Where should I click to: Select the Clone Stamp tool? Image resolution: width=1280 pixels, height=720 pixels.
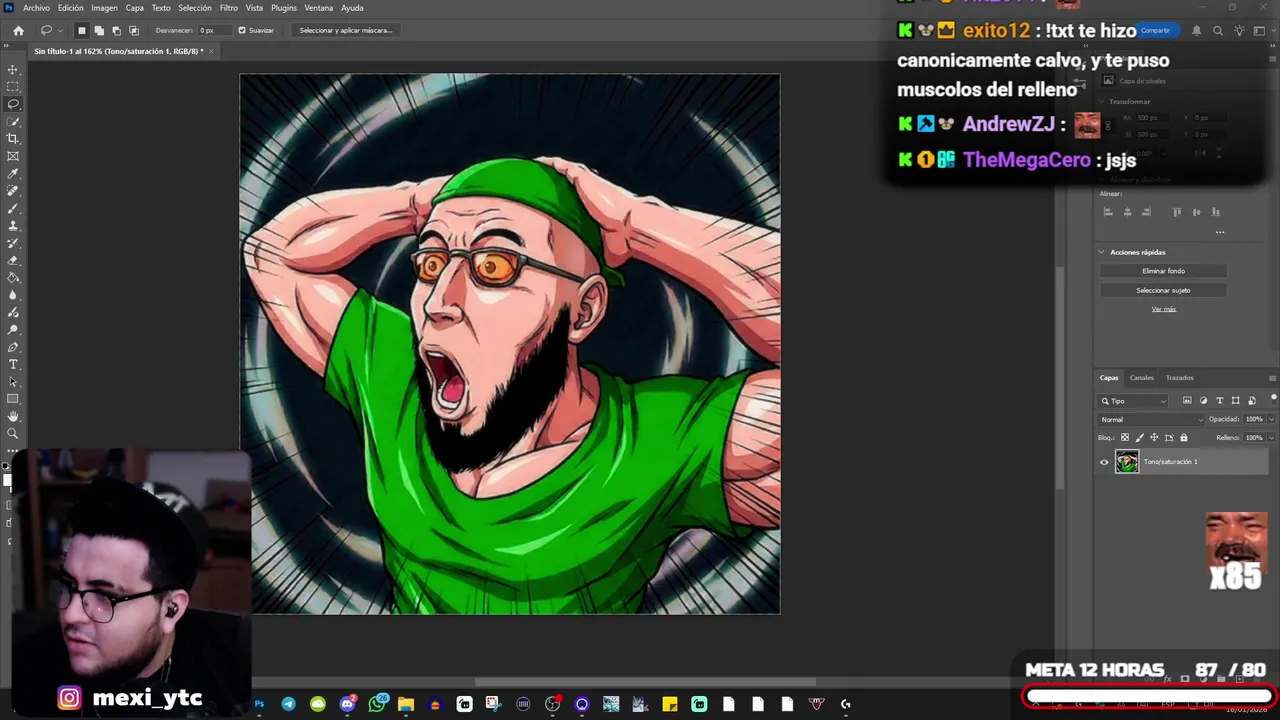point(13,226)
